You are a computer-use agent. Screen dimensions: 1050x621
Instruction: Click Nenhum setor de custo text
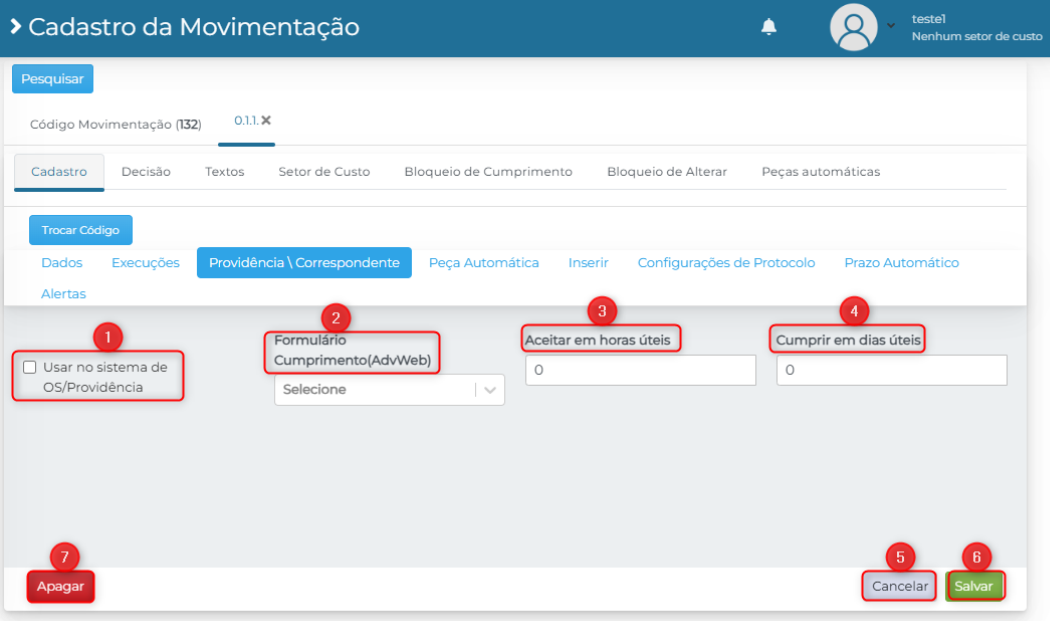coord(976,36)
